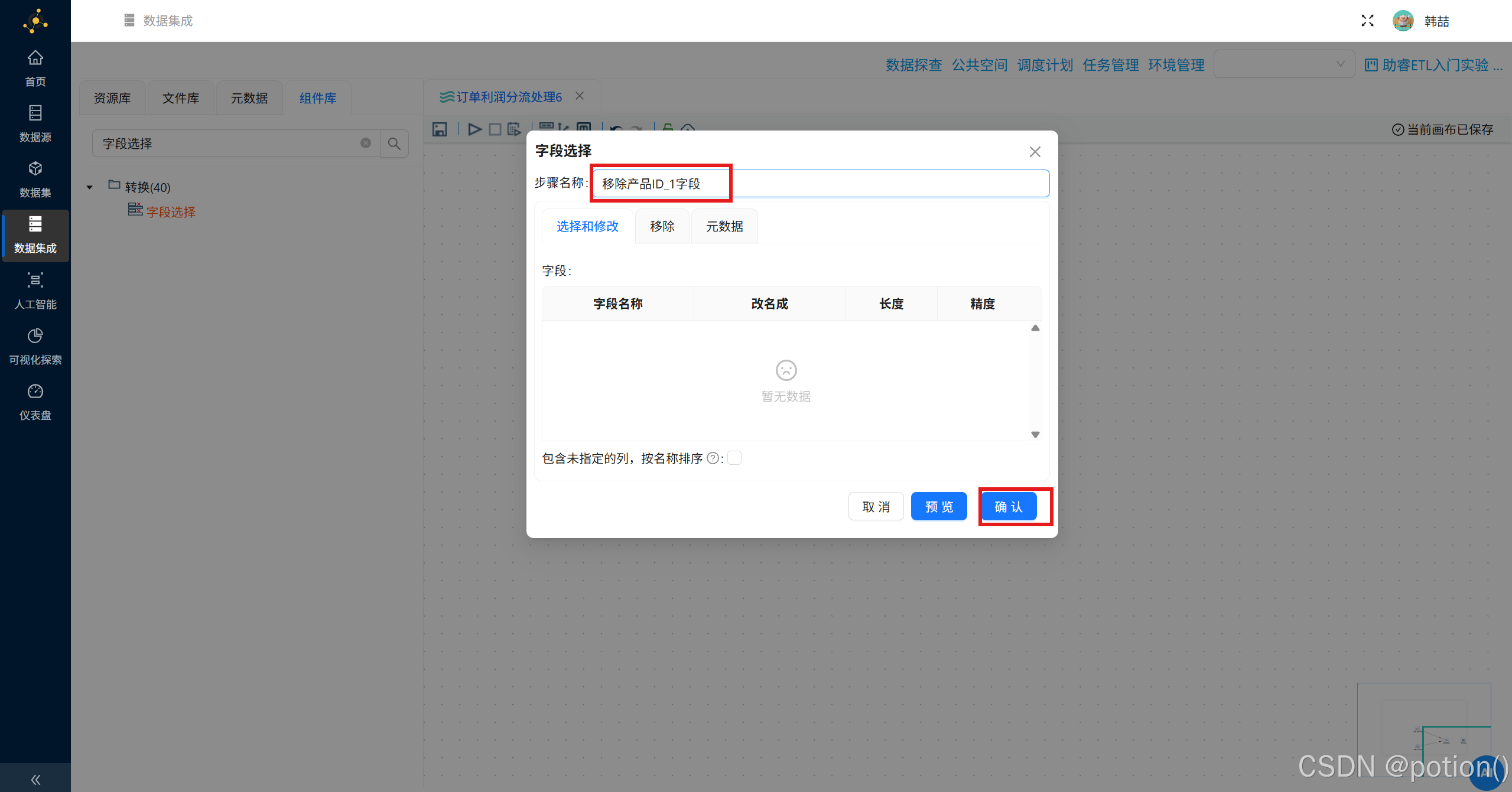Screen dimensions: 1512x792
Task: Collapse the left sidebar with double chevron
Action: pos(35,780)
